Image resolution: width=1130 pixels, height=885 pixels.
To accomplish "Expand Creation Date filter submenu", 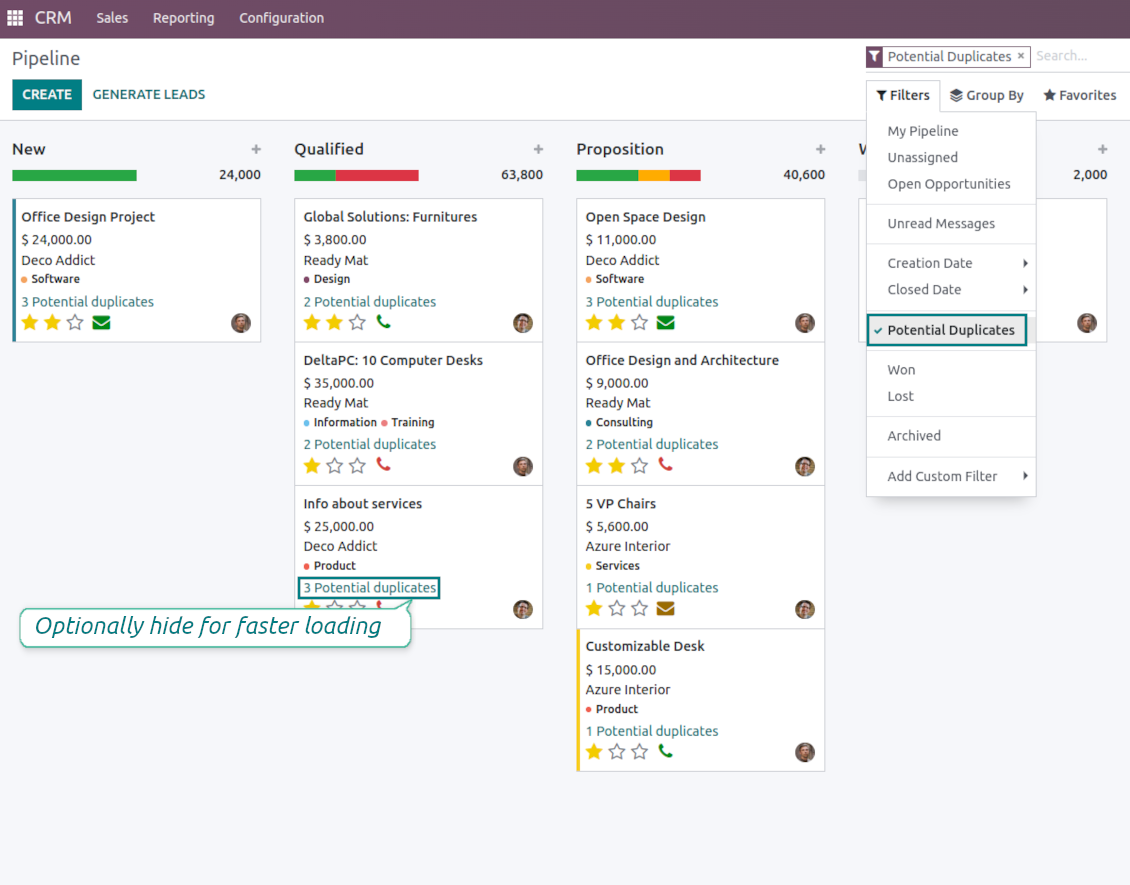I will (955, 263).
